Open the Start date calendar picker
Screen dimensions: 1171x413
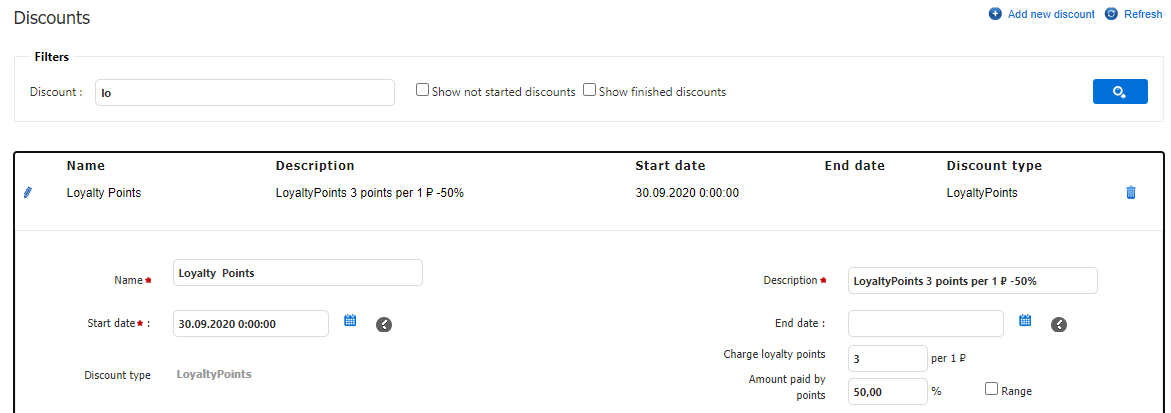click(350, 321)
